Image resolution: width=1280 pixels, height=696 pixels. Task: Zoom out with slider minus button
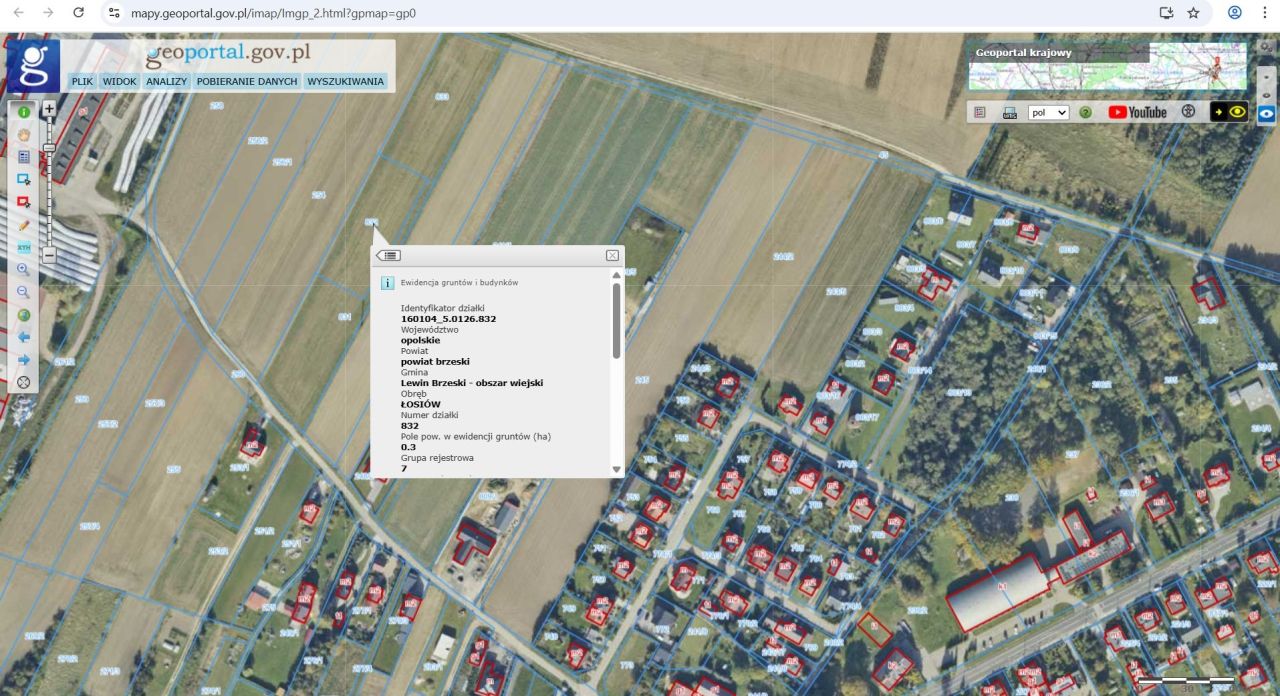pos(49,255)
